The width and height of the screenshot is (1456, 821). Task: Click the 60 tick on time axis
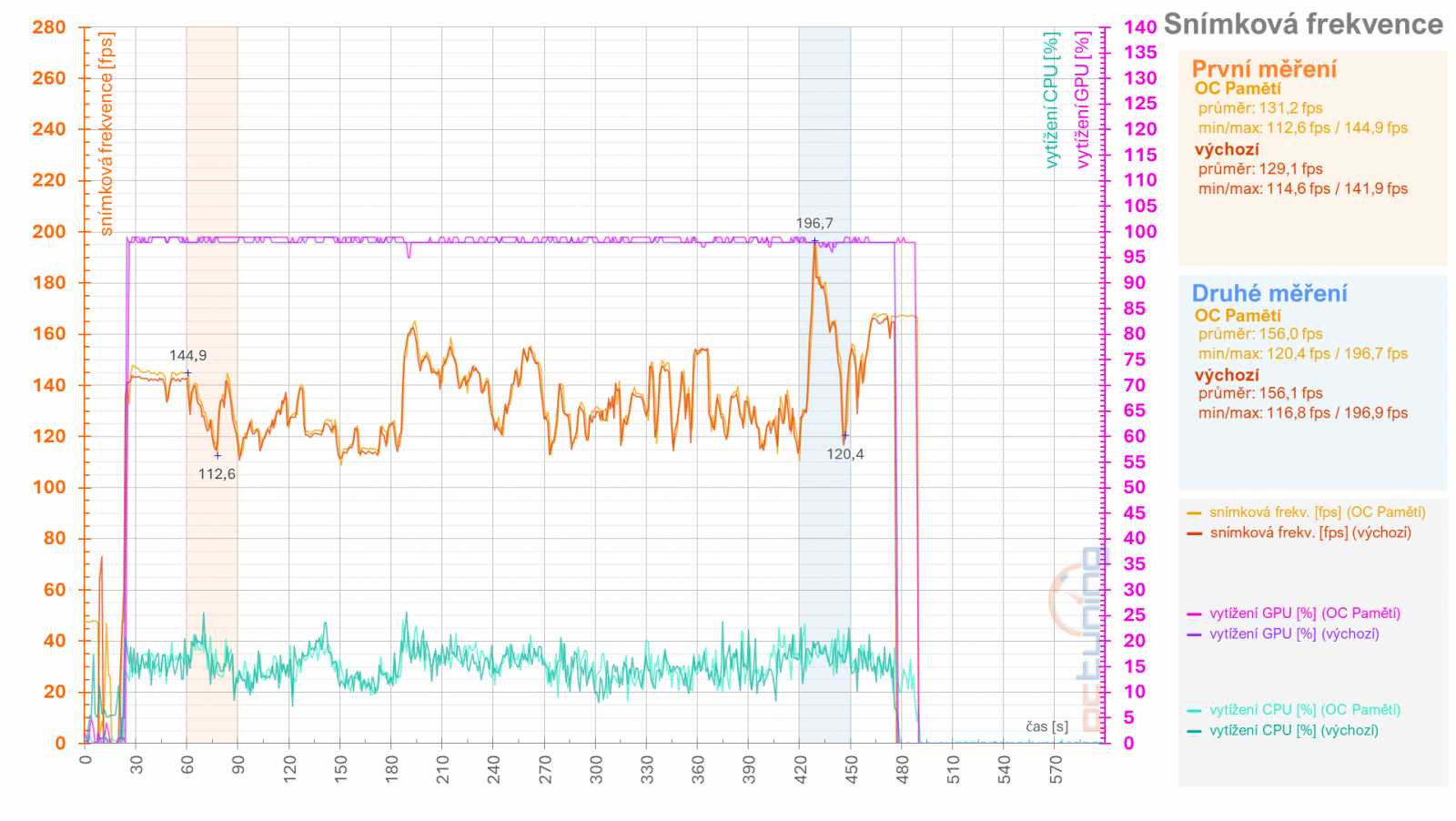pyautogui.click(x=187, y=765)
